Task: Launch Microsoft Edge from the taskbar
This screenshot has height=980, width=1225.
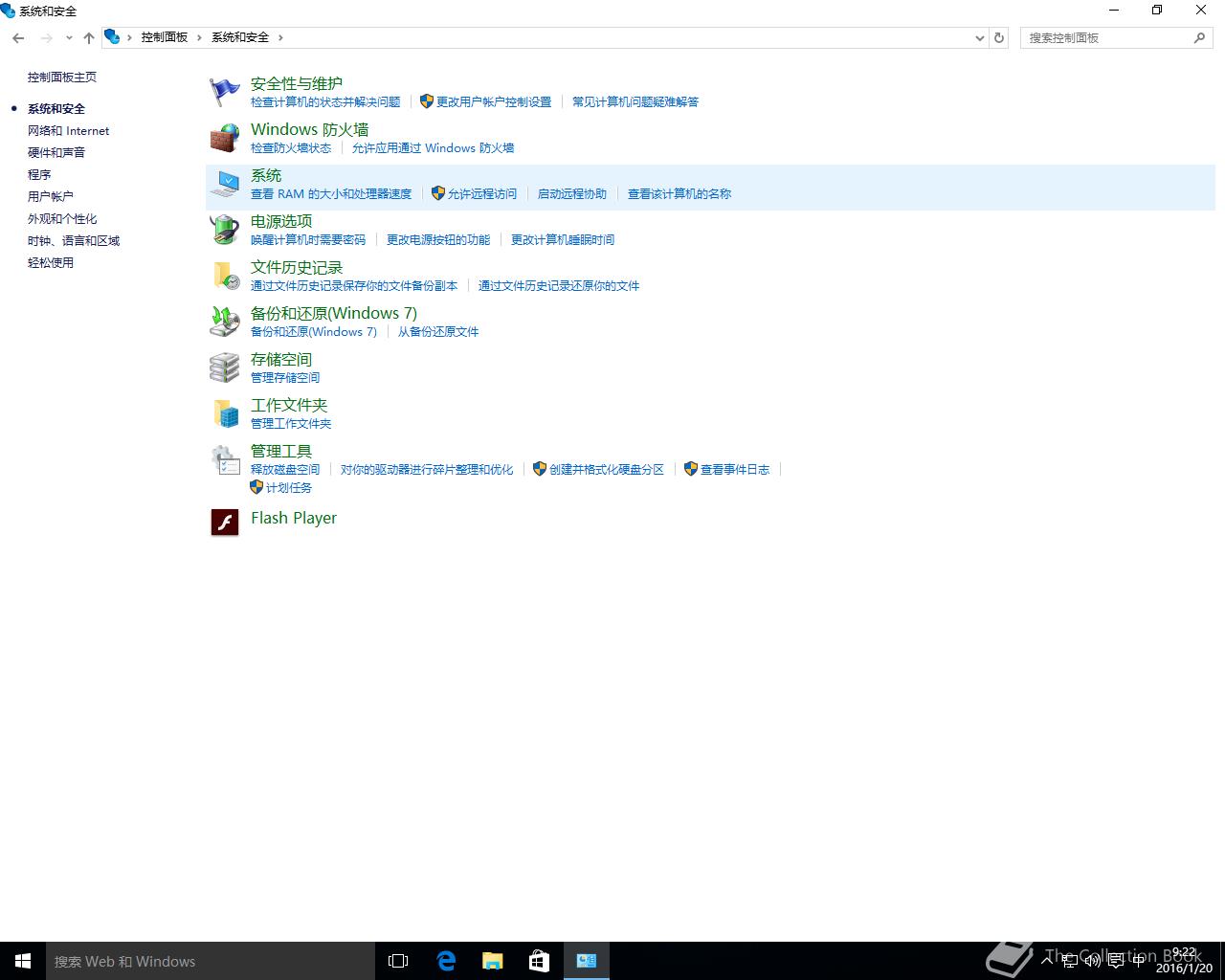Action: click(446, 961)
